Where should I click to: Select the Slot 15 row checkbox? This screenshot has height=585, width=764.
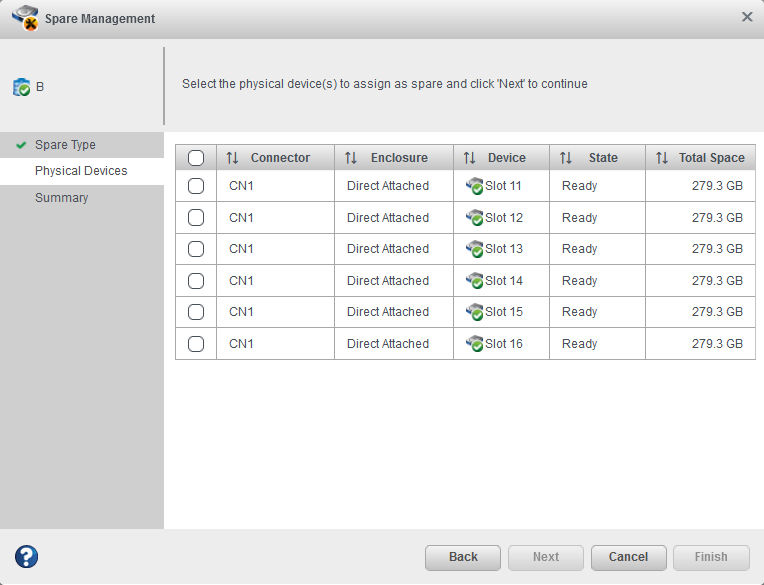[196, 312]
